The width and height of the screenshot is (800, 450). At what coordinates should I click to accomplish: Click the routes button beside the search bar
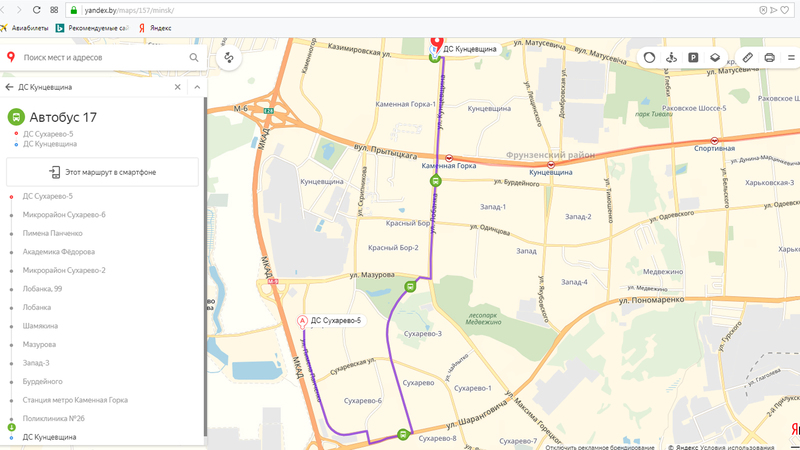(228, 58)
